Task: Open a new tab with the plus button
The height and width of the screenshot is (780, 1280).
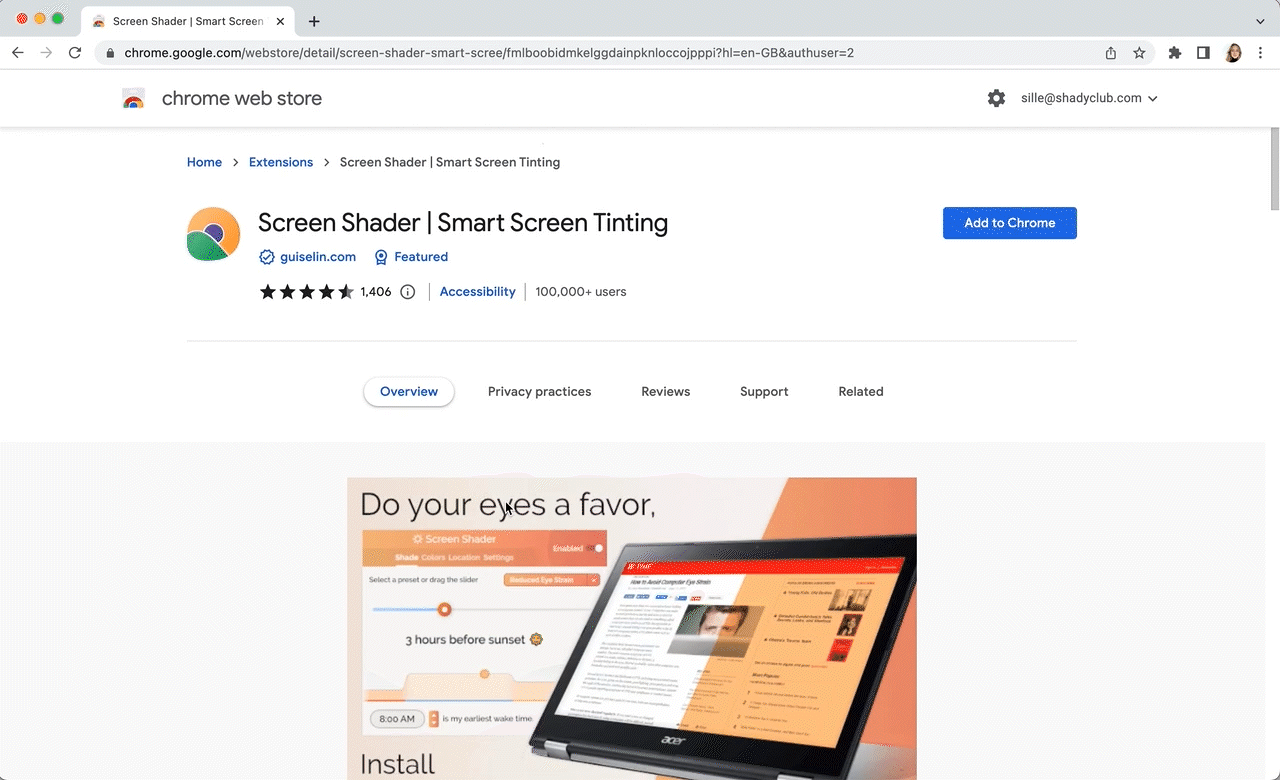Action: [x=314, y=21]
